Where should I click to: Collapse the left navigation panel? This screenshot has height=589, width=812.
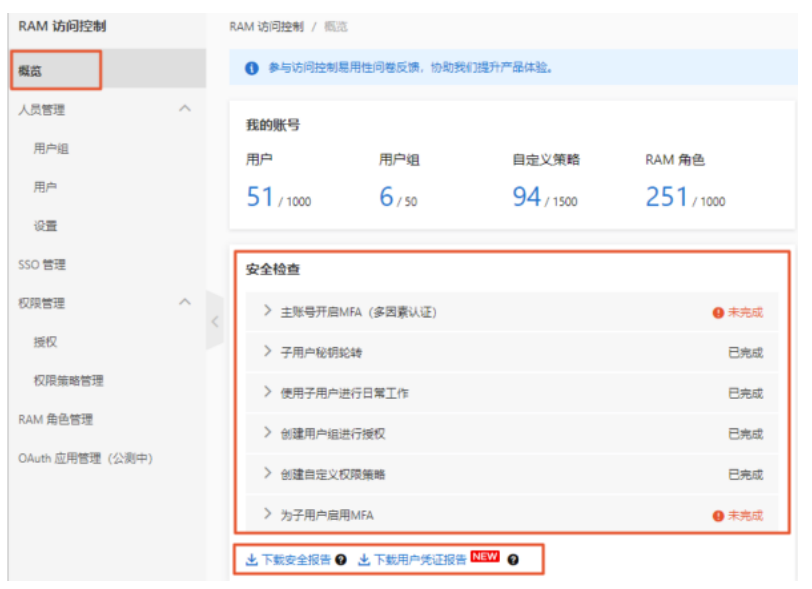pyautogui.click(x=215, y=321)
